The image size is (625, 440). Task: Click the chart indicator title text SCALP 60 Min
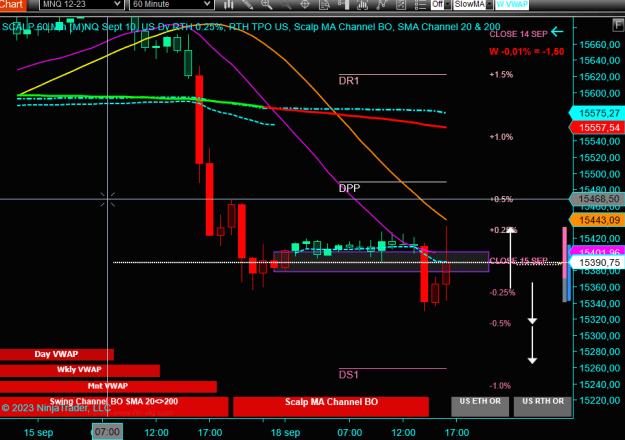tap(34, 27)
